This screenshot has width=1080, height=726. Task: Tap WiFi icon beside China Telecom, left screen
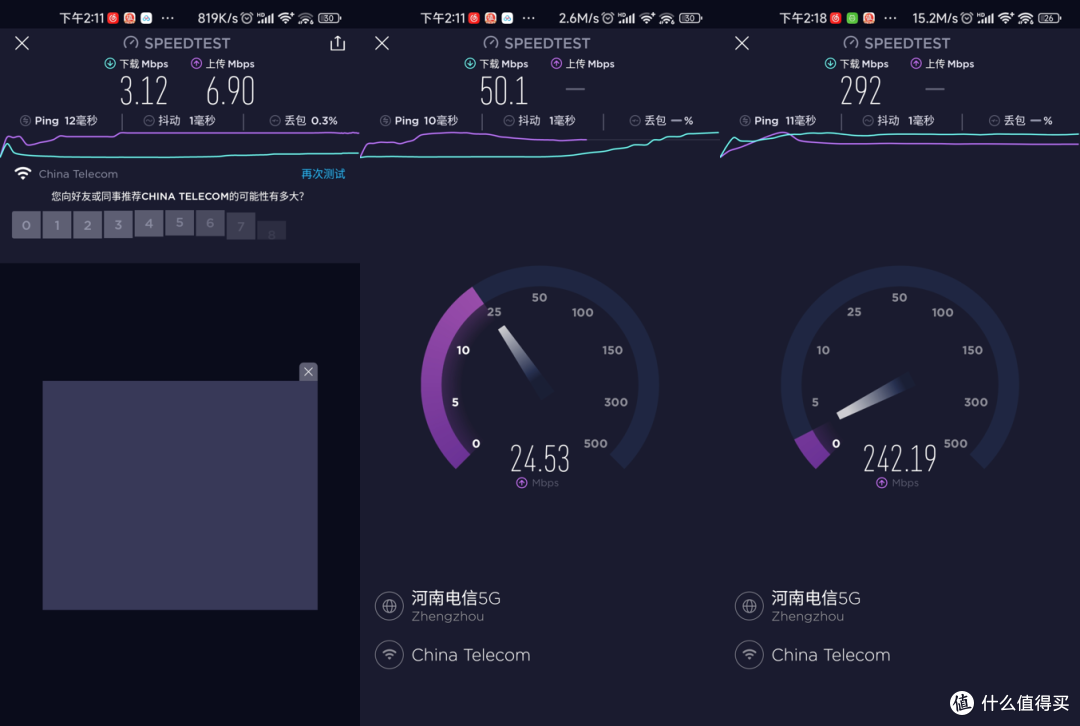pos(23,174)
